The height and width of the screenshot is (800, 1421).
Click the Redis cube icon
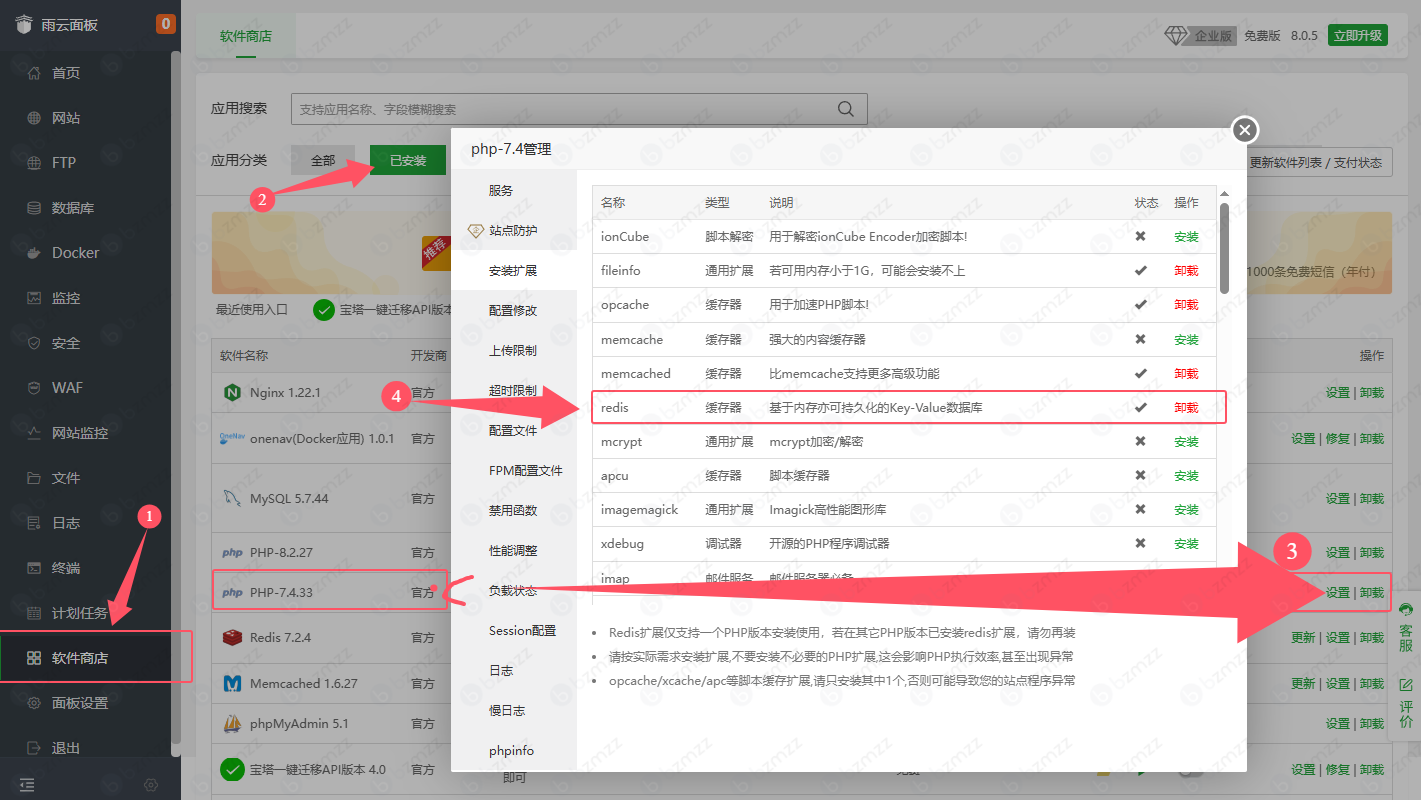tap(232, 637)
